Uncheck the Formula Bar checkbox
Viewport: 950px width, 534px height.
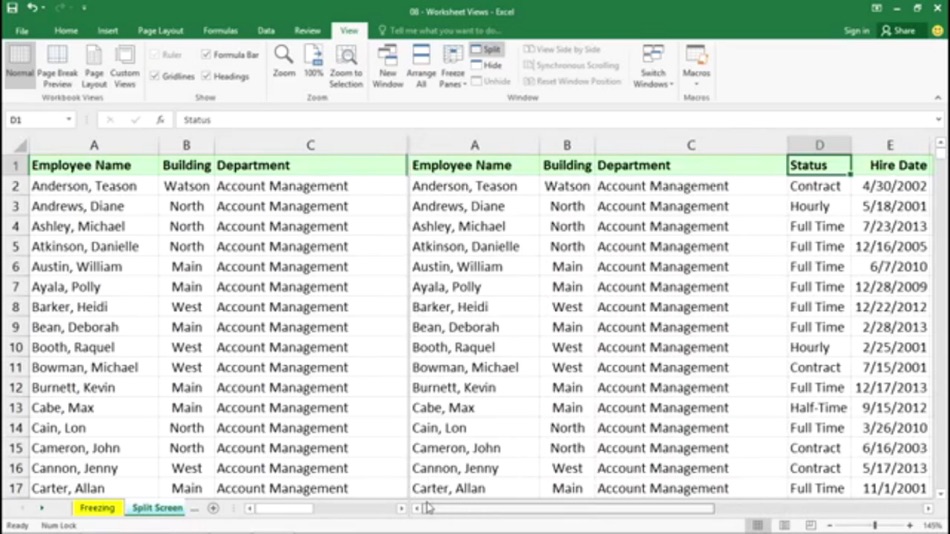(x=206, y=55)
